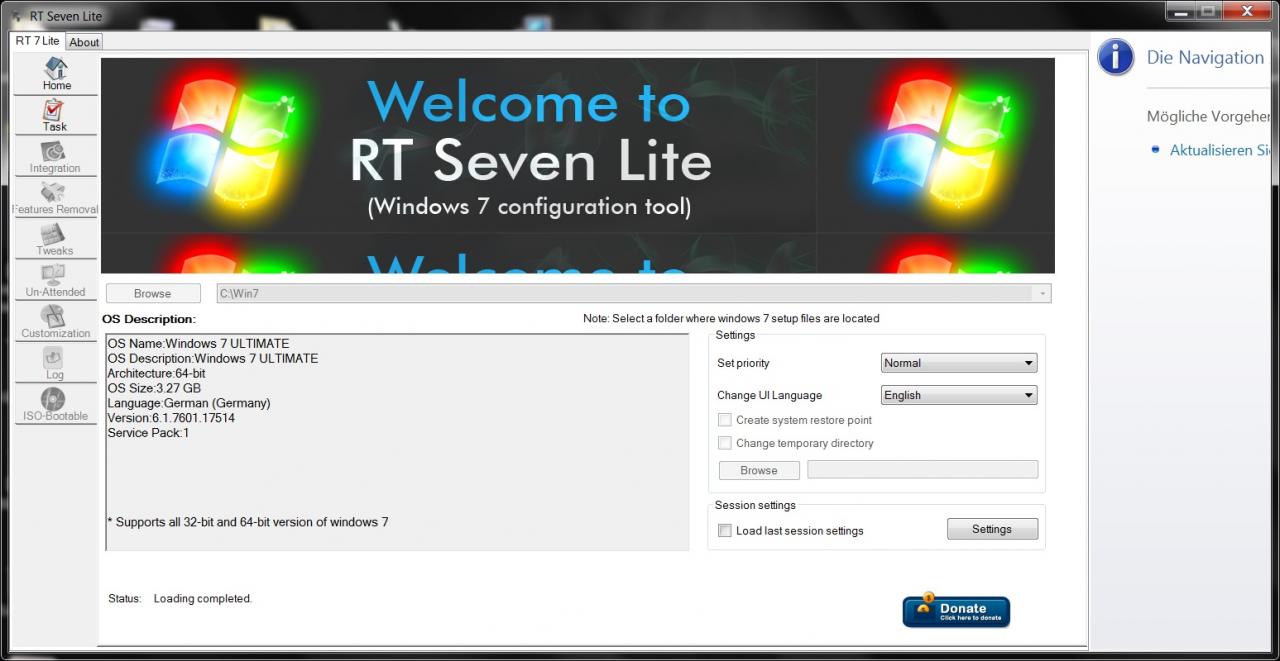Open the session Settings button
The width and height of the screenshot is (1280, 661).
[x=992, y=529]
